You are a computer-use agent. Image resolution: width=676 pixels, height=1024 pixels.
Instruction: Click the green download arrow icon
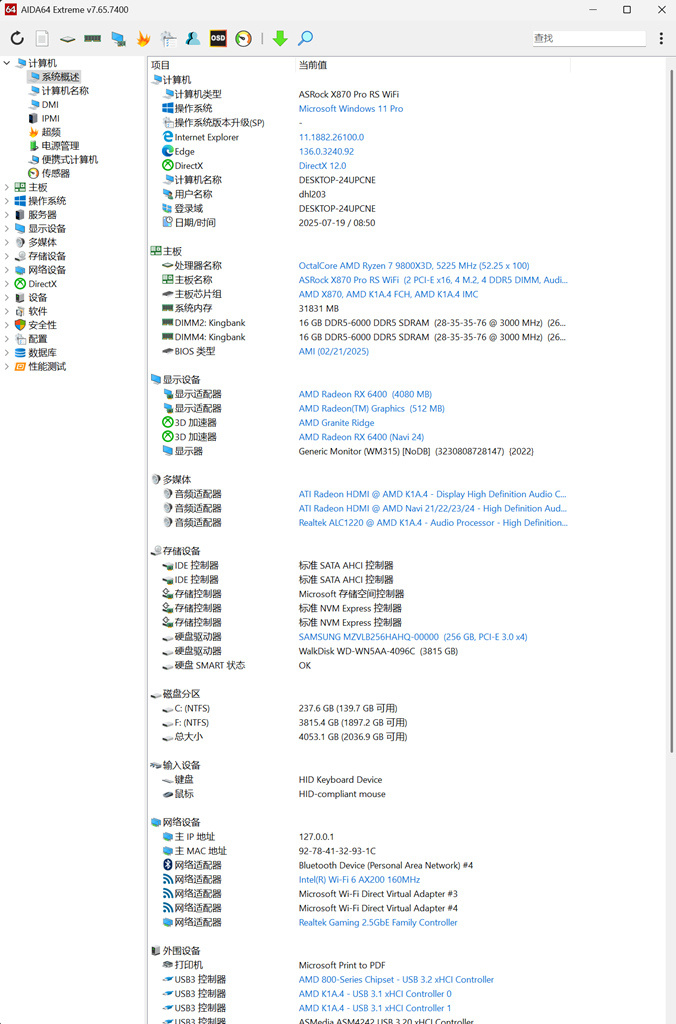click(280, 39)
